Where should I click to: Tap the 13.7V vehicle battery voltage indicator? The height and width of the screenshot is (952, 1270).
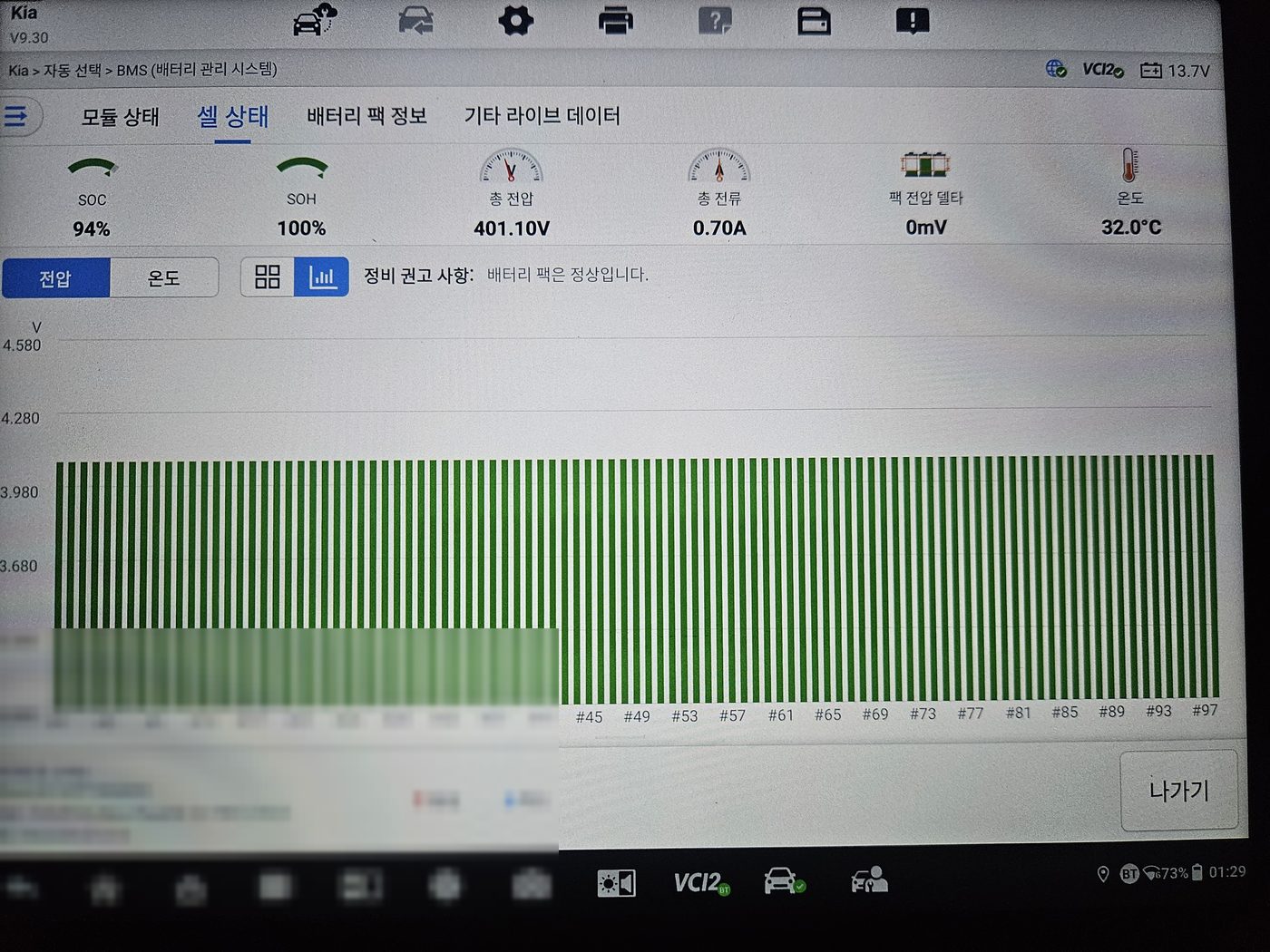click(1175, 71)
